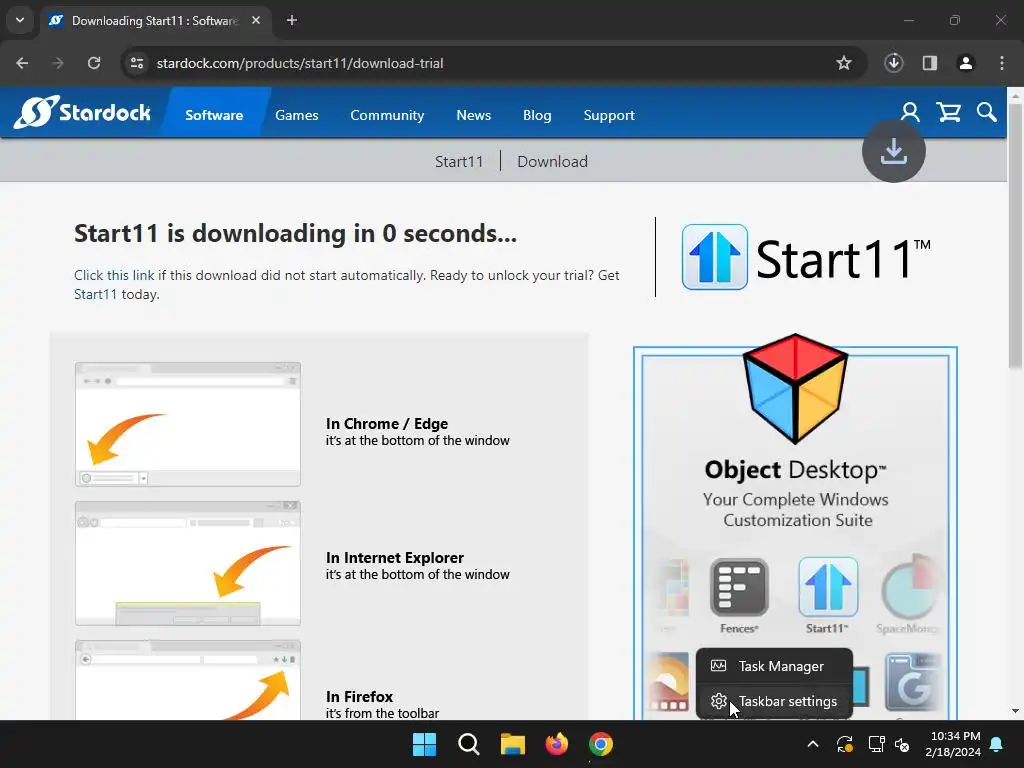Screen dimensions: 1024x768
Task: Click 'In Firefox' heading text
Action: 359,697
